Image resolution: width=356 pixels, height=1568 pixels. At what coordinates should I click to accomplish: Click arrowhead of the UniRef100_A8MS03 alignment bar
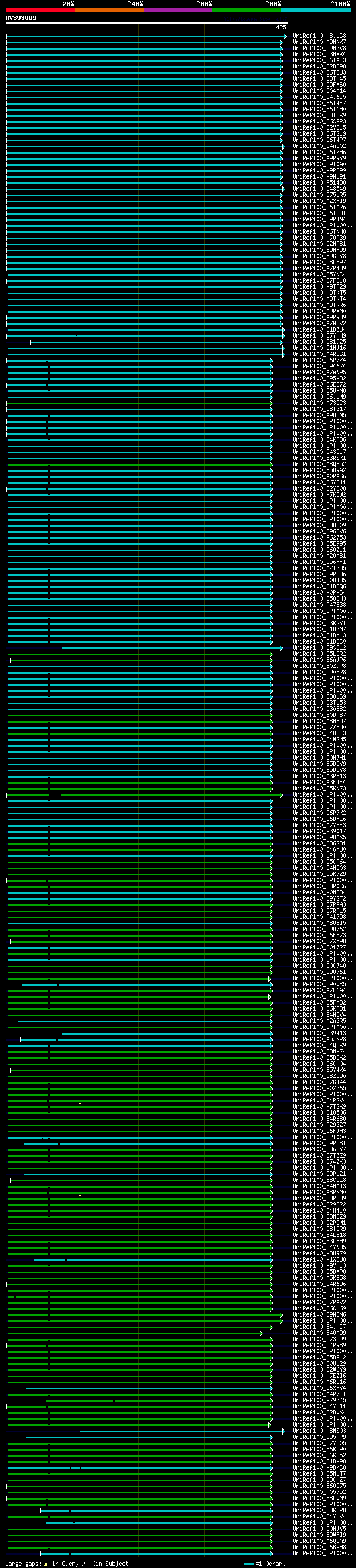[x=283, y=1431]
